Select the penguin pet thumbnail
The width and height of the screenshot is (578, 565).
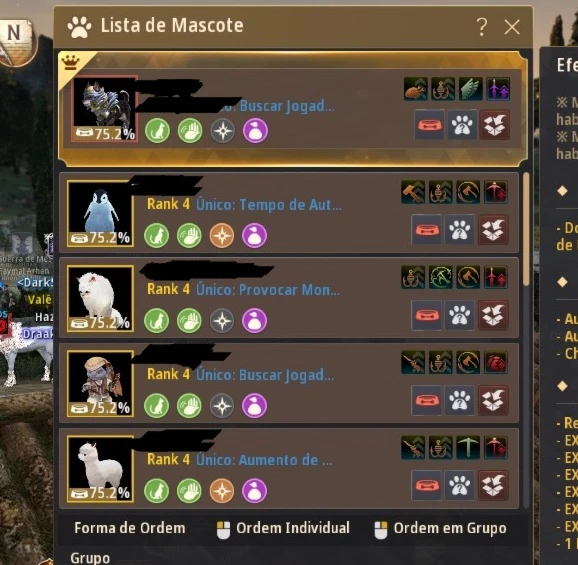pos(100,214)
